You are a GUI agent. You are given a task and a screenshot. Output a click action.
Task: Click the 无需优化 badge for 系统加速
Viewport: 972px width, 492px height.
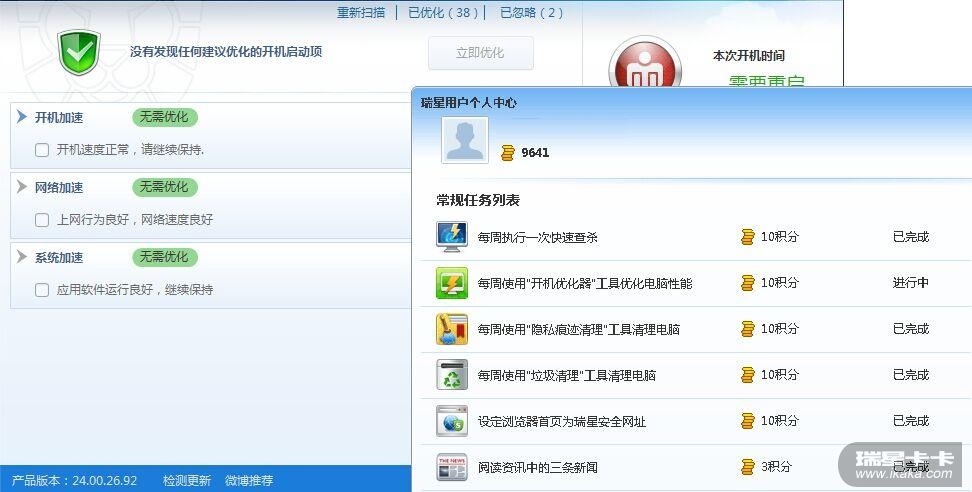click(x=164, y=257)
